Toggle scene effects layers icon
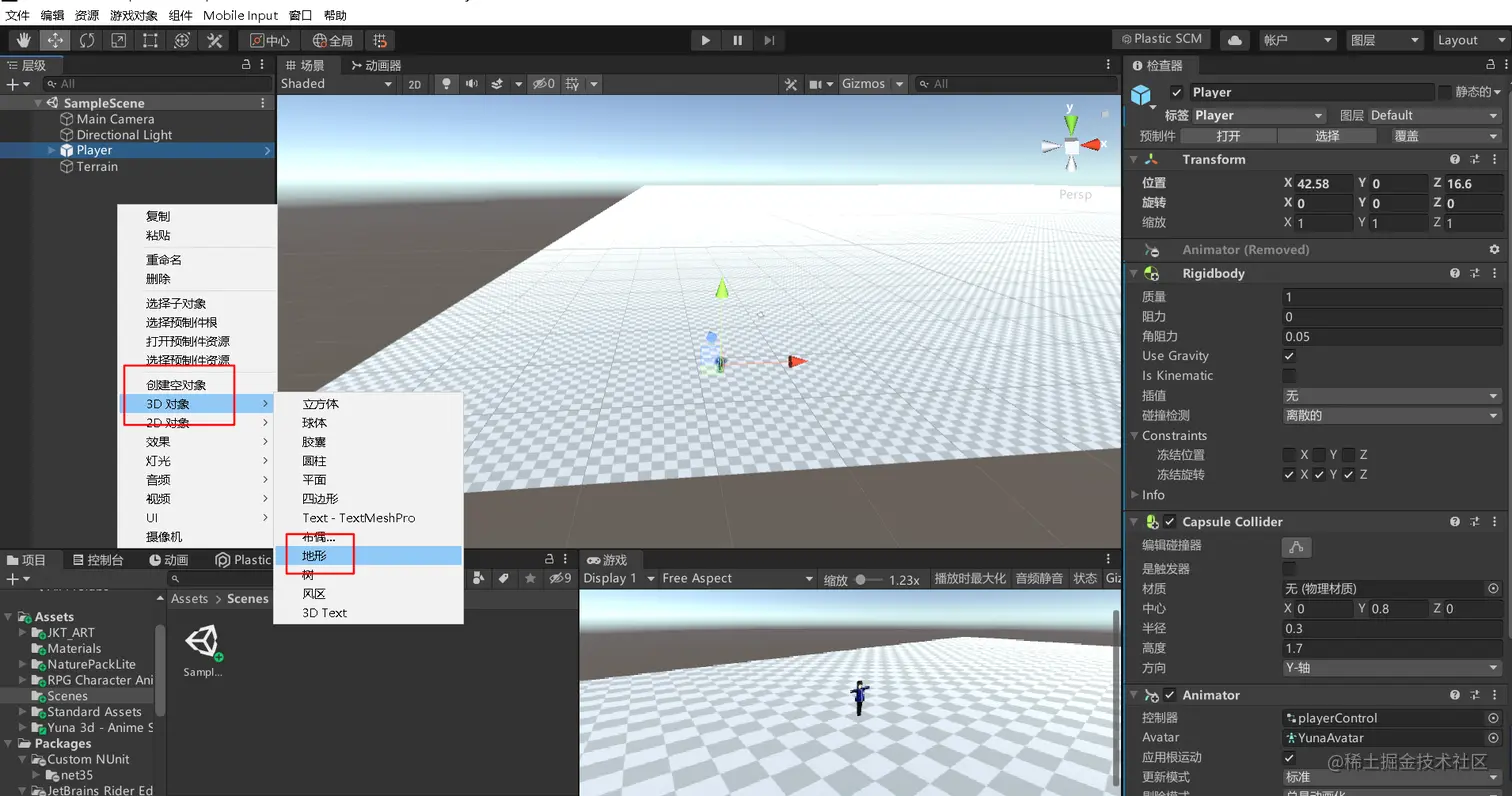Viewport: 1512px width, 796px height. [x=496, y=84]
